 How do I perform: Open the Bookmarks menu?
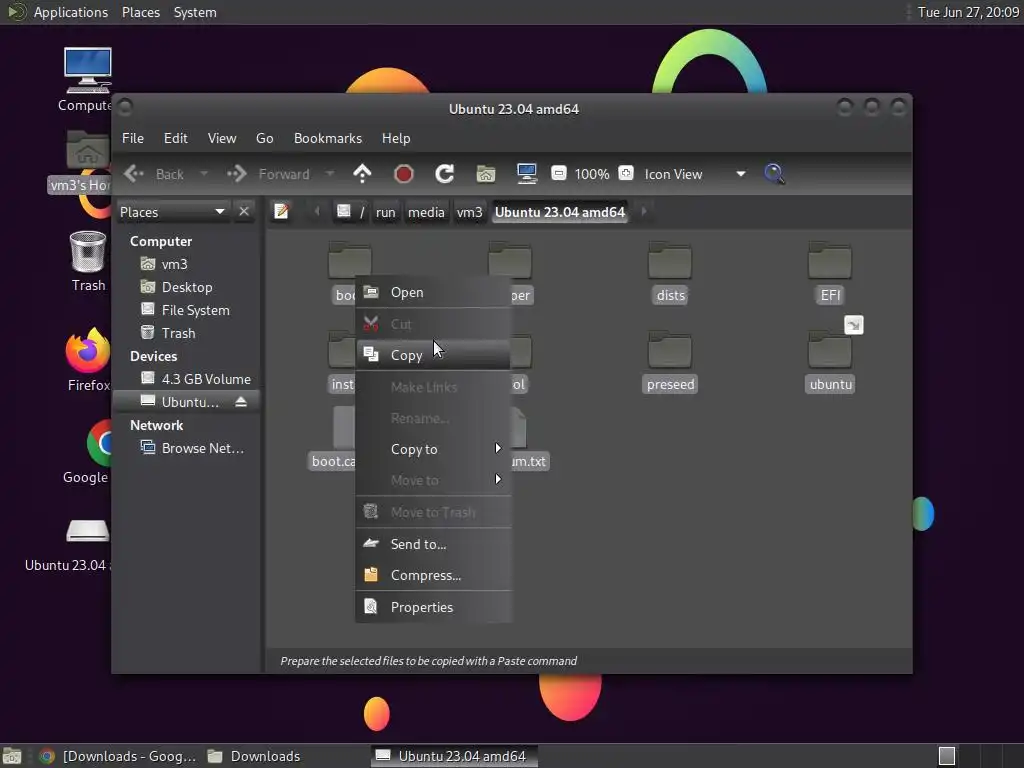(328, 138)
